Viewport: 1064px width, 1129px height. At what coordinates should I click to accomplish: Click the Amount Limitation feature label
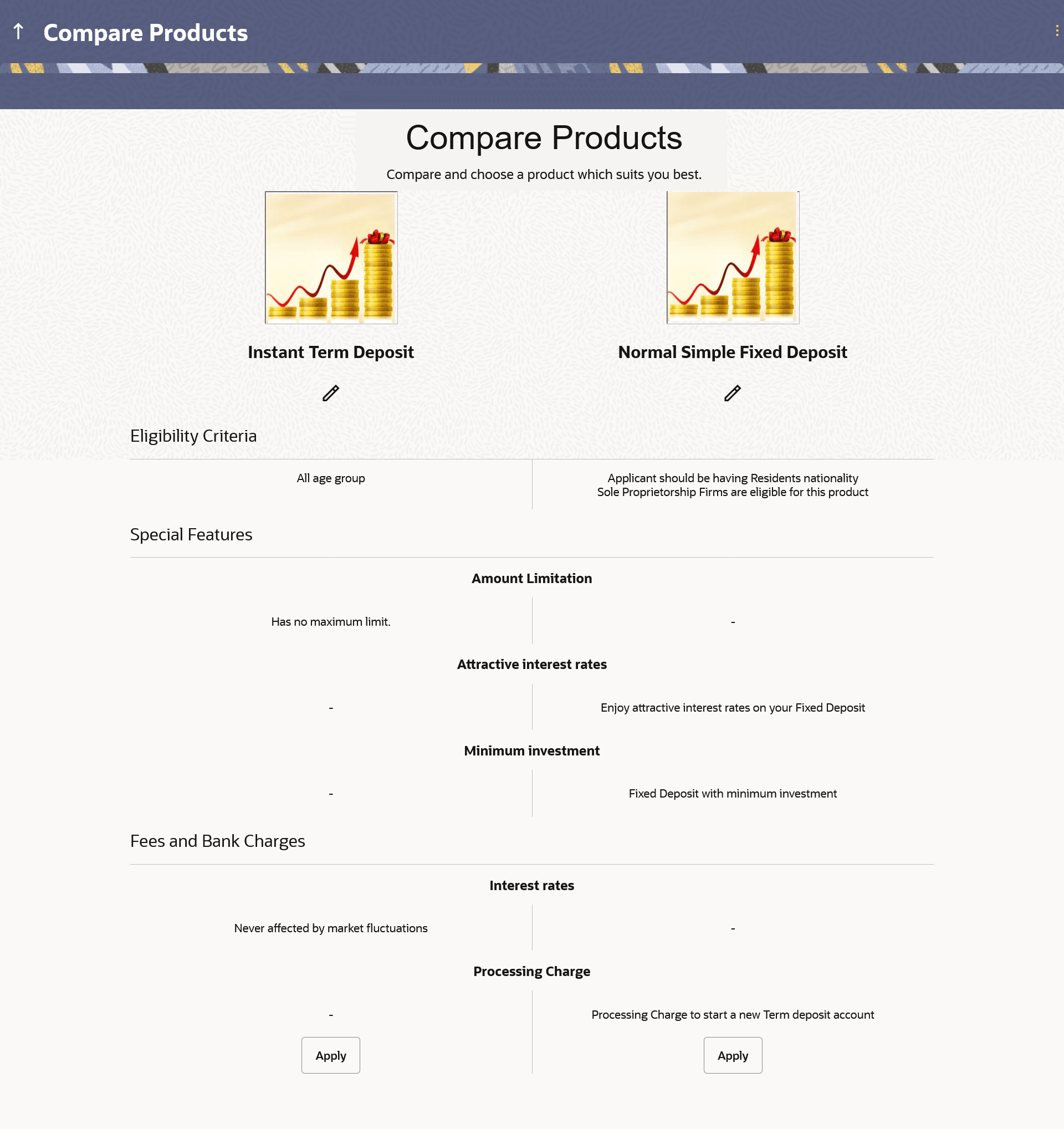point(531,578)
